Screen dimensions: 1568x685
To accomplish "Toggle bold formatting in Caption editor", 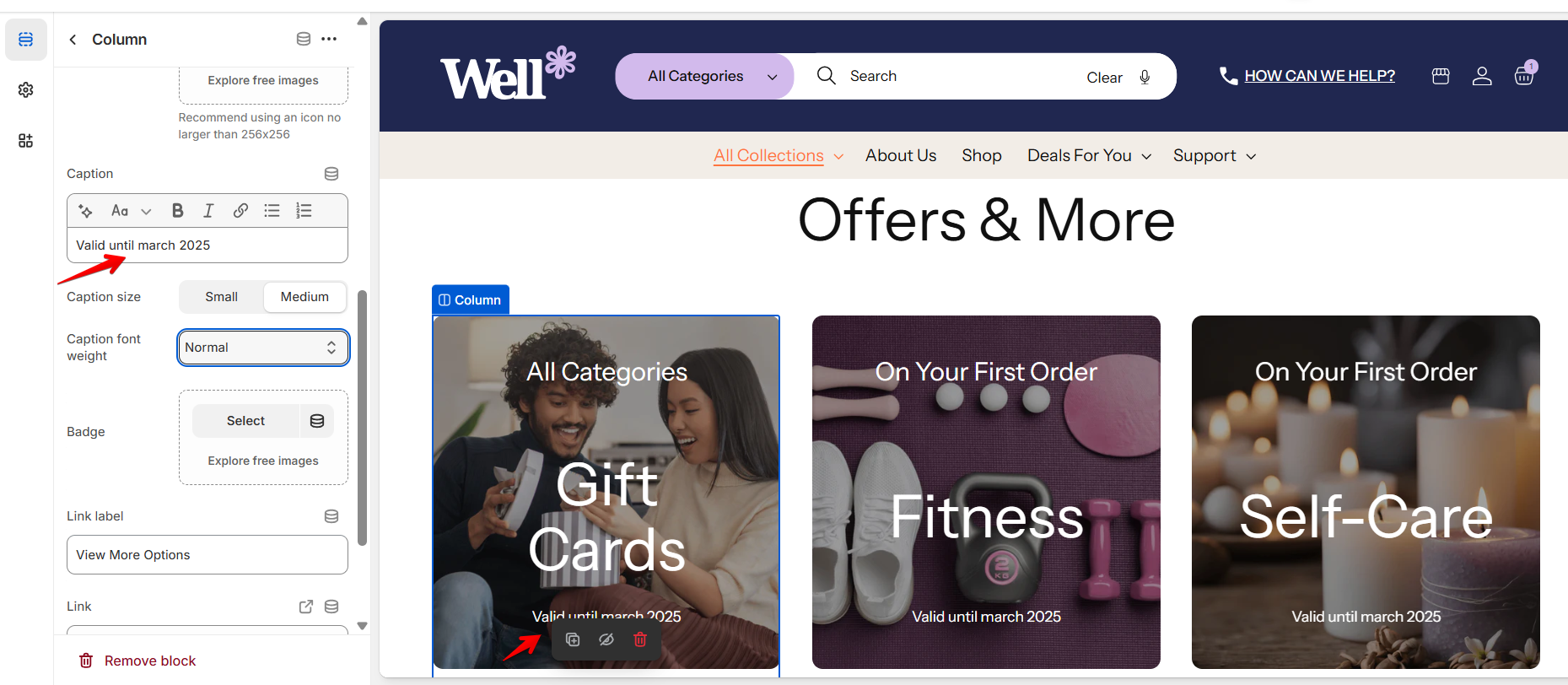I will click(x=177, y=211).
